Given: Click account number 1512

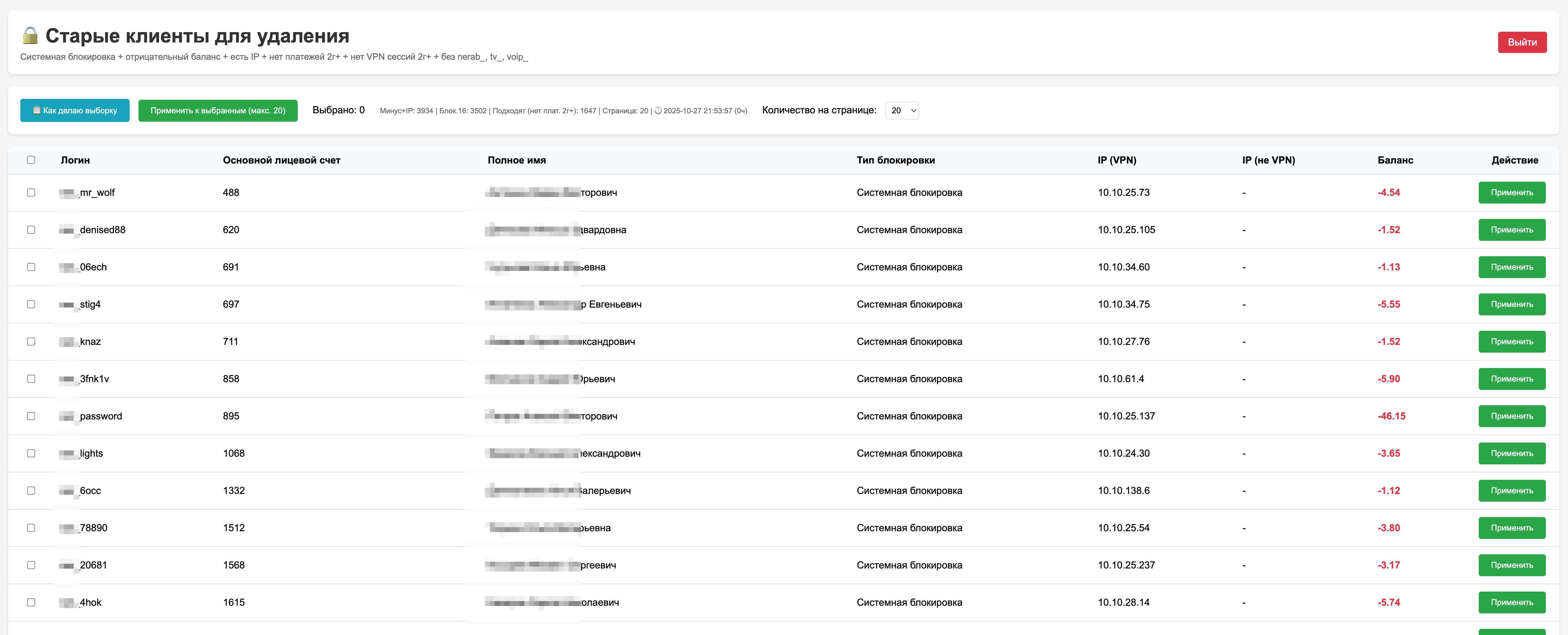Looking at the screenshot, I should click(x=234, y=528).
